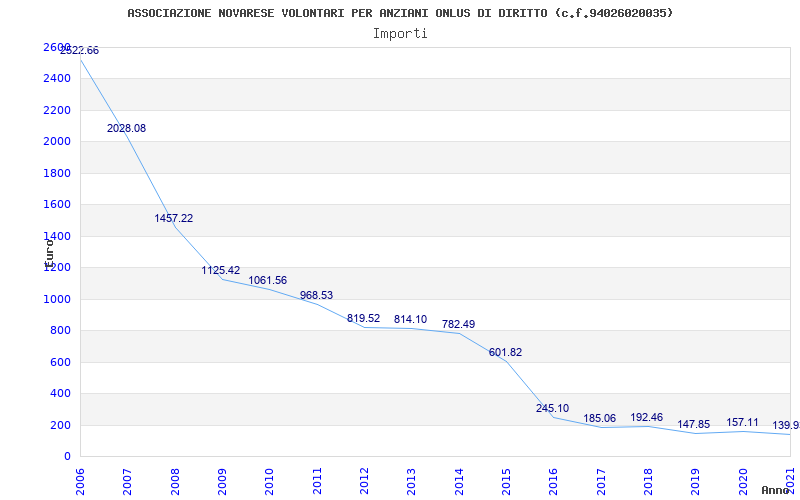Select the 1125.42 data label
Viewport: 800px width, 500px height.
point(221,270)
